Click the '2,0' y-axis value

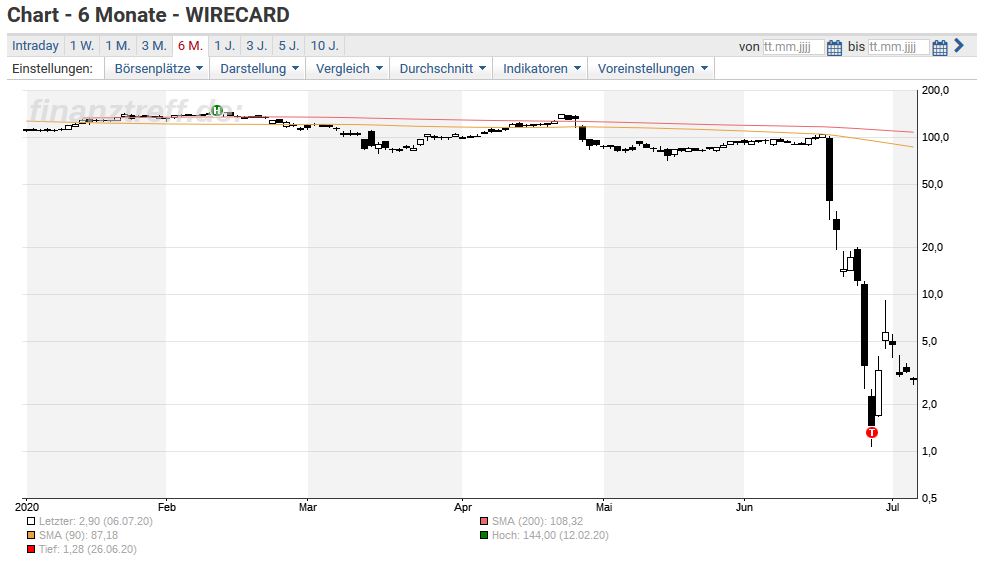pos(930,404)
